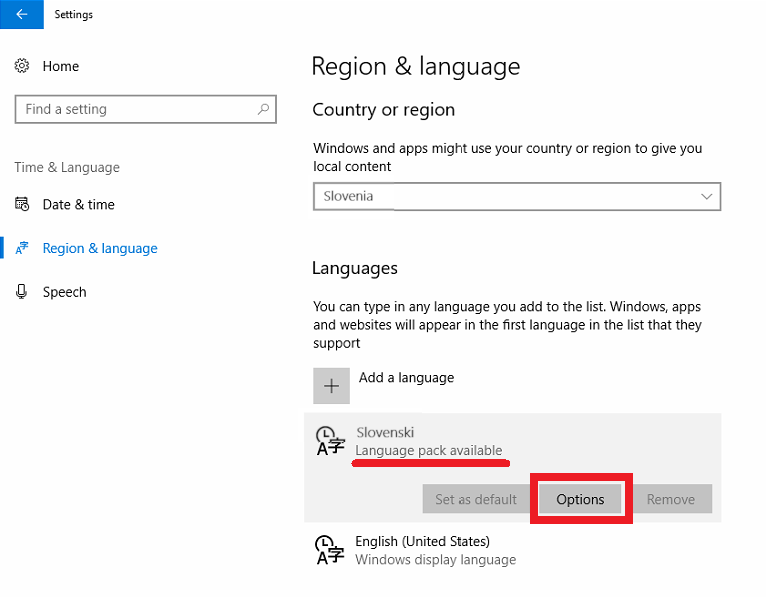The height and width of the screenshot is (597, 766).
Task: Expand country list via chevron arrow
Action: [706, 196]
